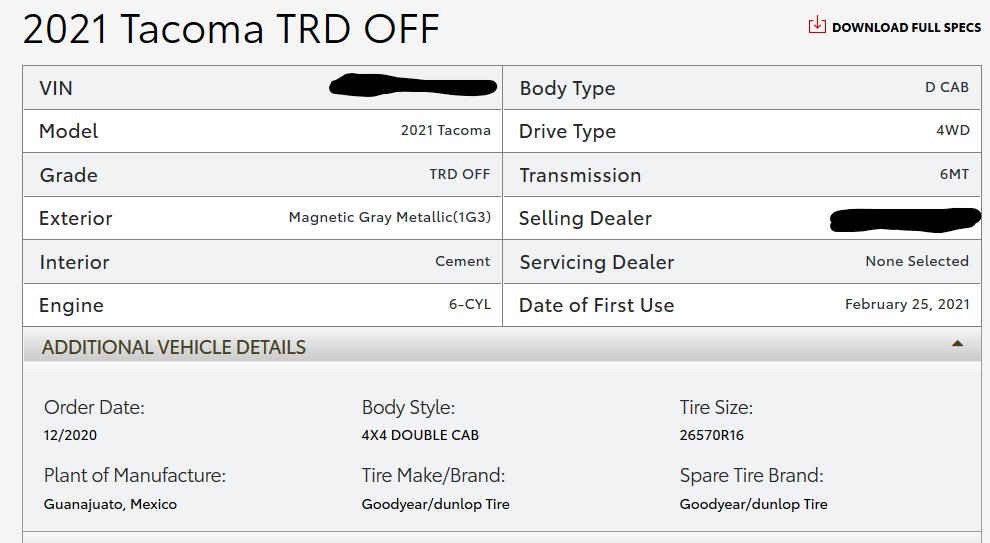Click Magnetic Gray Metallic(1G3) exterior value
The height and width of the screenshot is (543, 990).
point(390,217)
